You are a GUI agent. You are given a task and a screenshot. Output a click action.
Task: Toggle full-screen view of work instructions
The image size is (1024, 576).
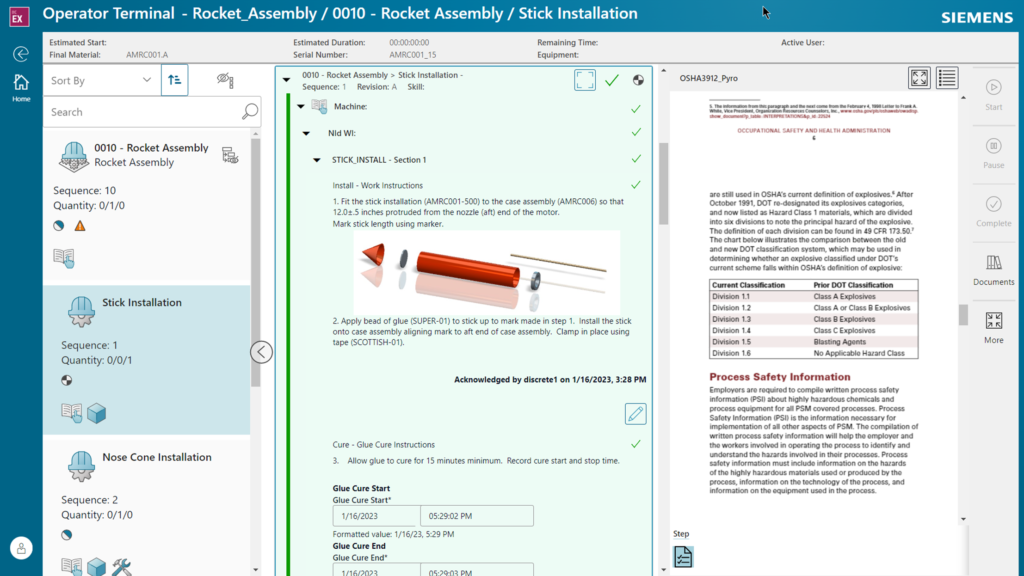(x=585, y=80)
